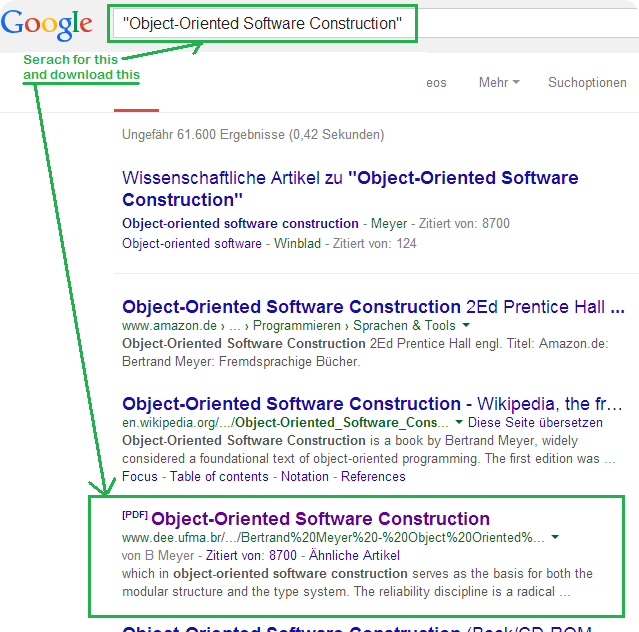Viewport: 639px width, 632px height.
Task: Click "Zitiert von: 124" next to Winblad
Action: click(x=375, y=243)
